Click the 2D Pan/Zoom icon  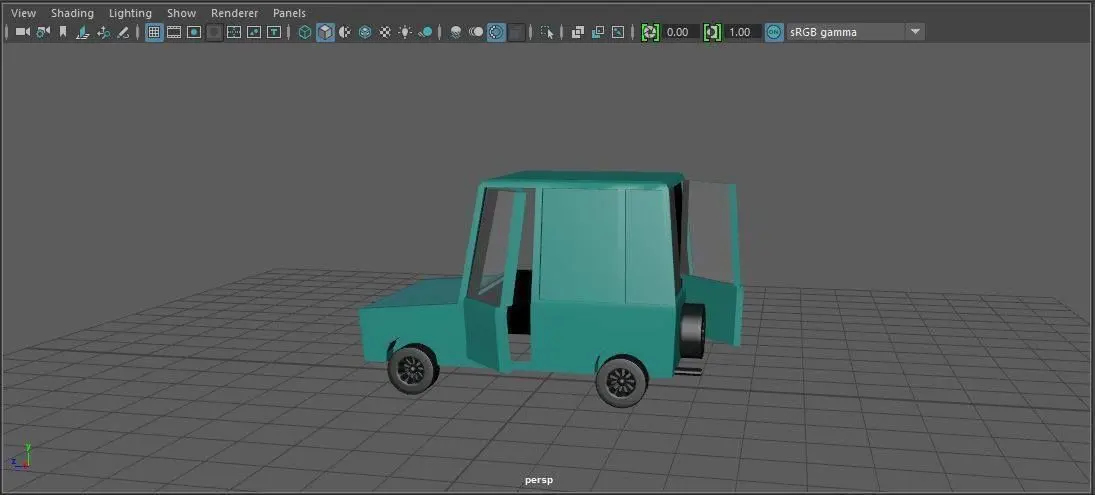point(103,32)
